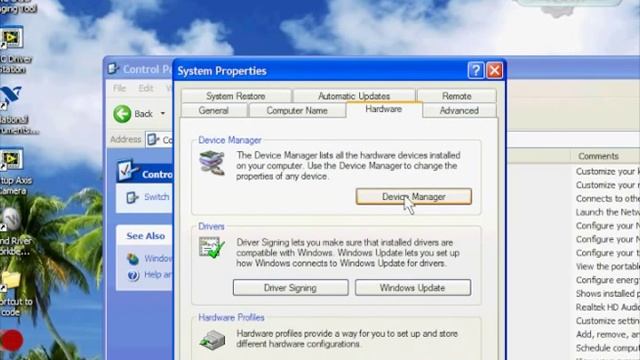Open the File menu in Control Panel
640x360 pixels.
[x=120, y=88]
